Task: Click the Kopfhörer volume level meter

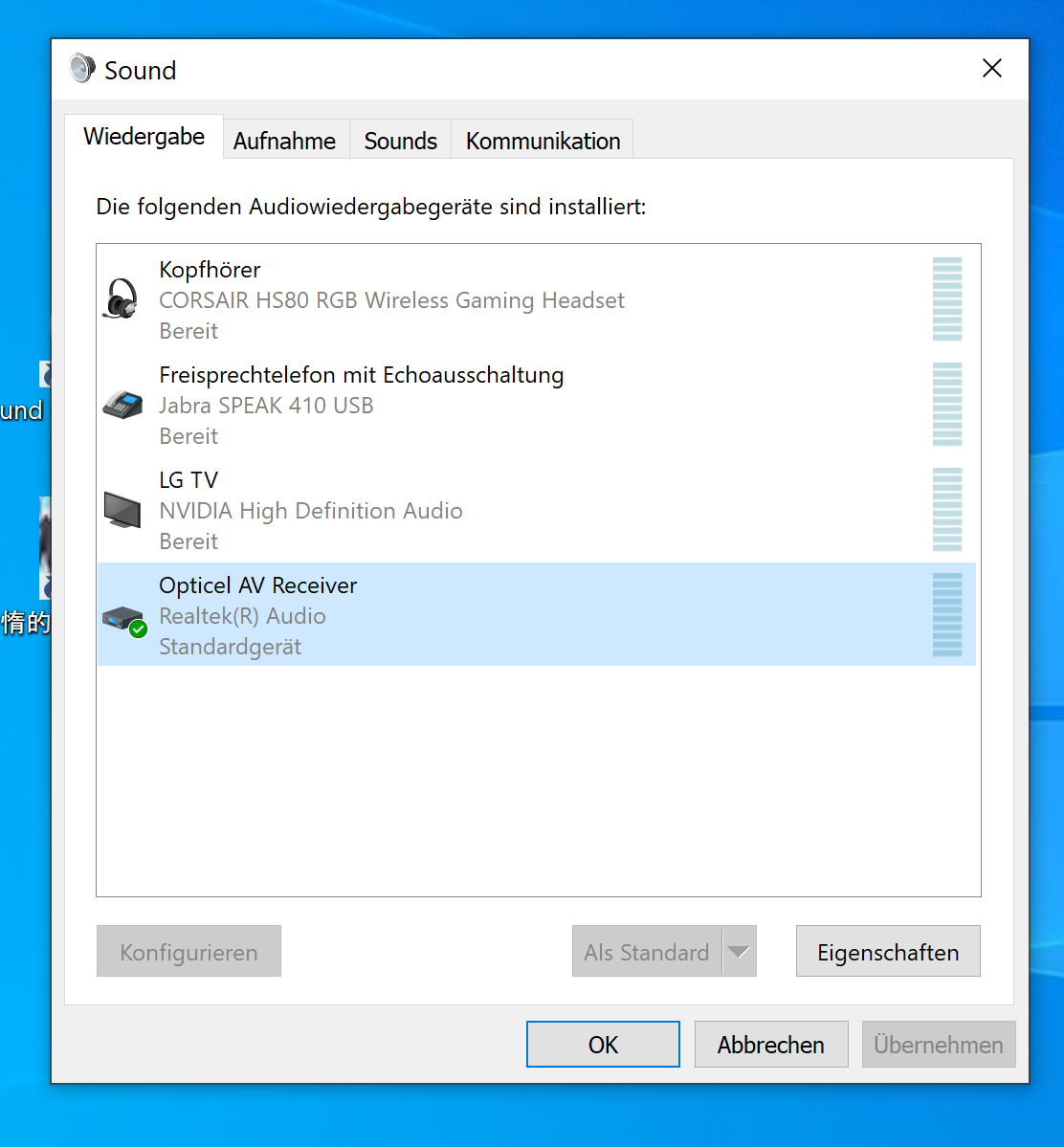Action: [x=947, y=299]
